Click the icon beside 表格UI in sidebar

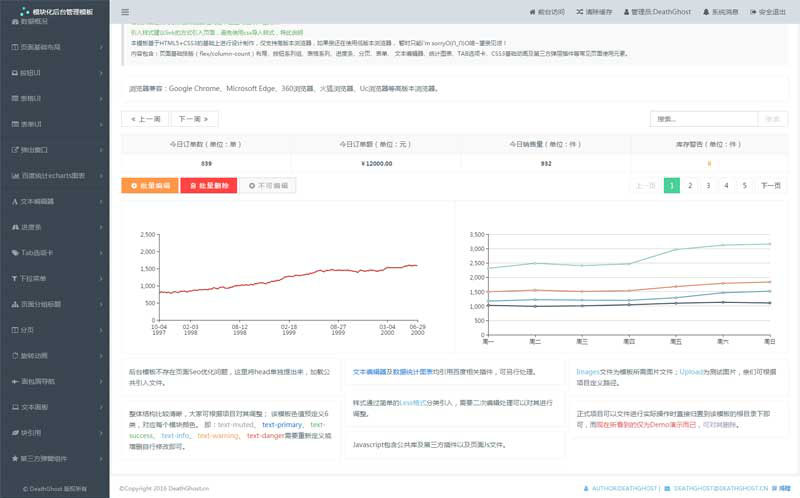[15, 98]
